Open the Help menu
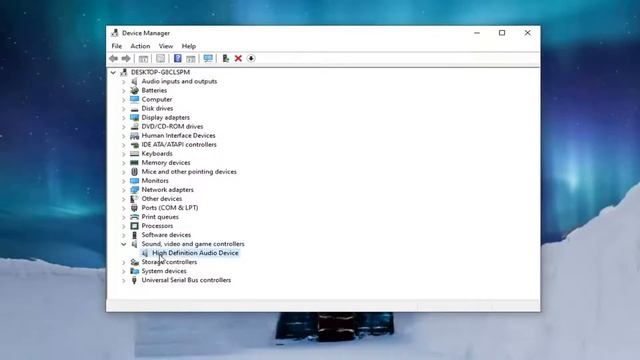This screenshot has width=640, height=360. [x=189, y=46]
